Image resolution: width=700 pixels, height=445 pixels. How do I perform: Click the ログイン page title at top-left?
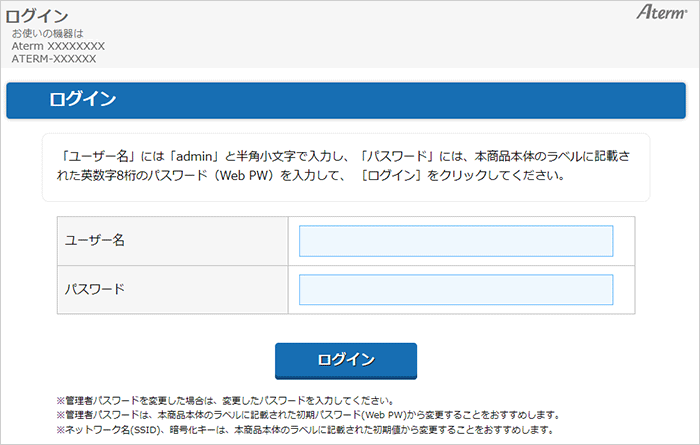[x=37, y=16]
